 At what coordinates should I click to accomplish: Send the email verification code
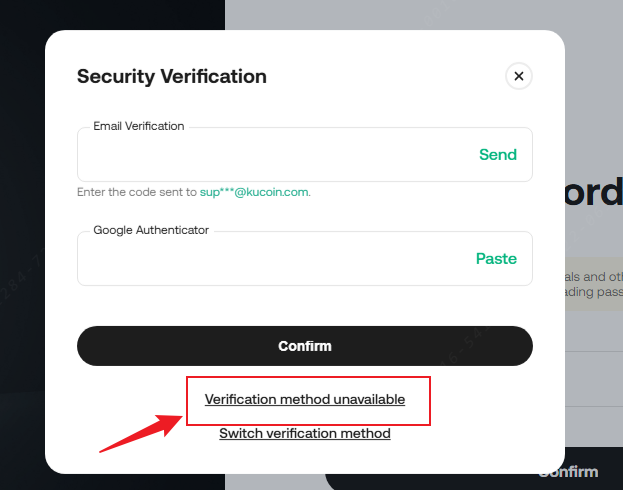click(x=498, y=155)
